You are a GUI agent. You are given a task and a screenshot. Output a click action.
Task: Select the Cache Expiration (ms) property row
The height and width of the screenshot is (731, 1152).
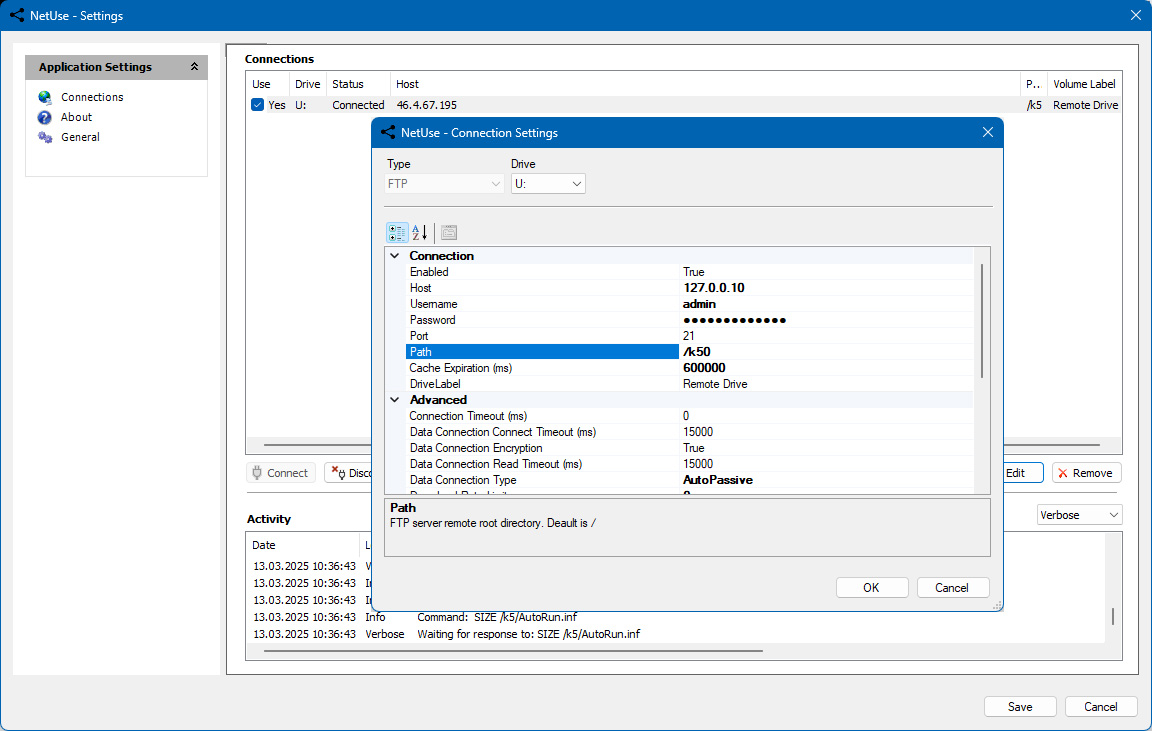click(x=689, y=368)
